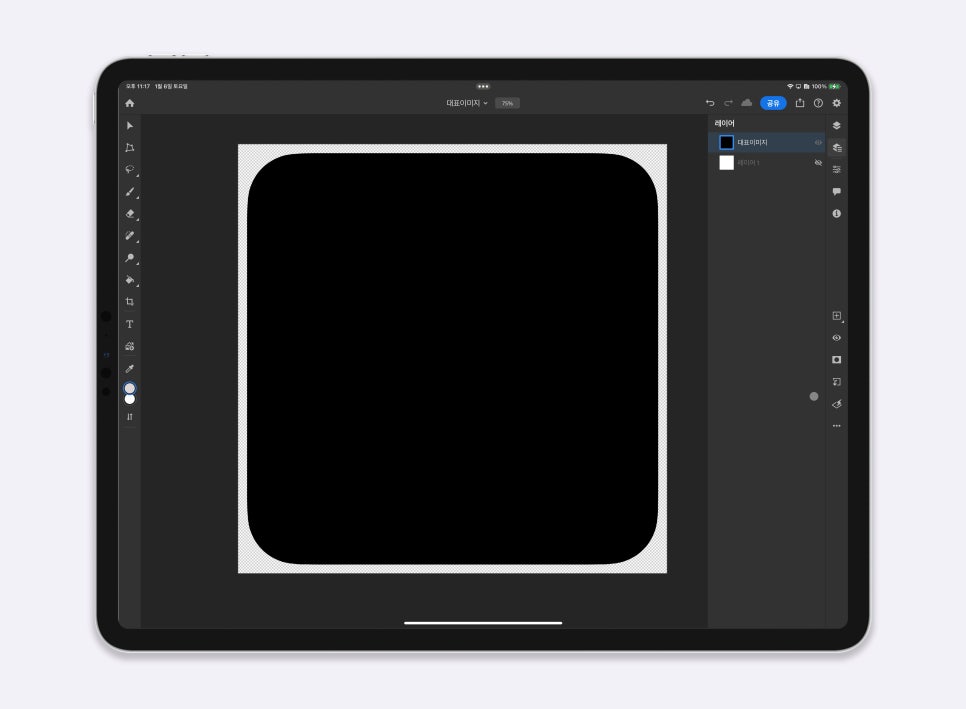The image size is (966, 709).
Task: Select the Brush tool
Action: 129,192
